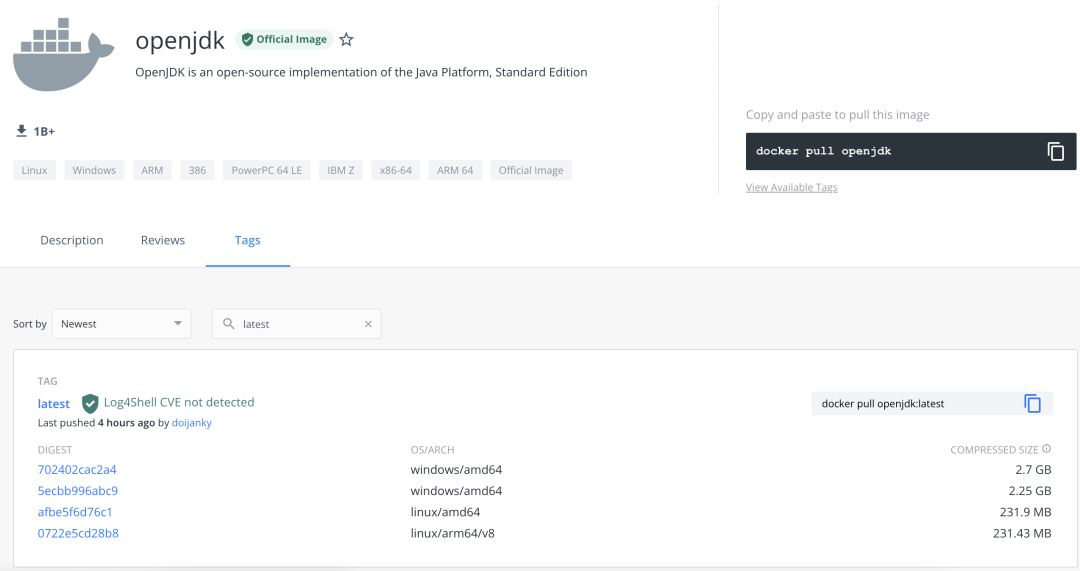1080x571 pixels.
Task: Select the Tags tab
Action: pos(247,240)
